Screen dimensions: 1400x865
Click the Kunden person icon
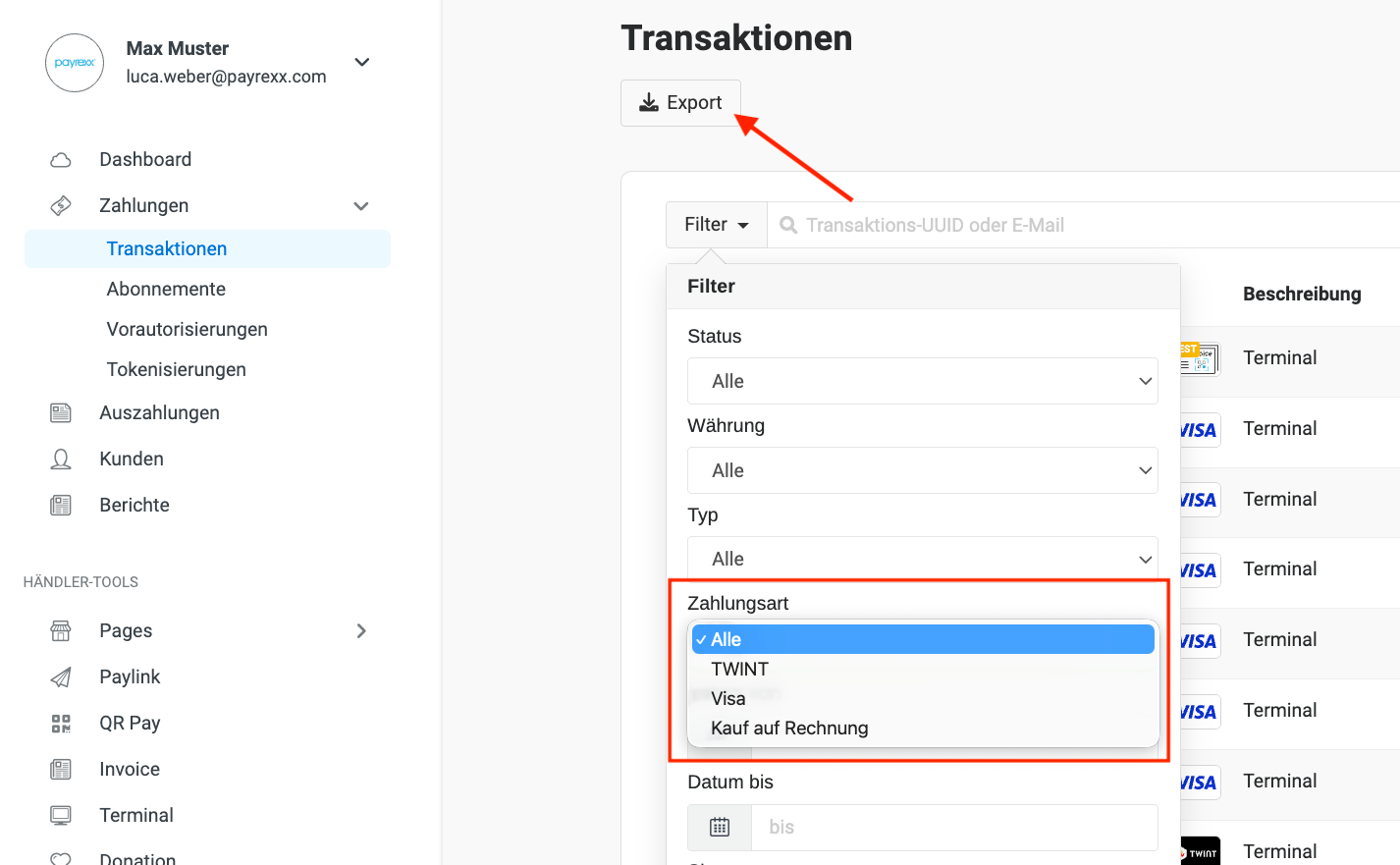pos(61,460)
